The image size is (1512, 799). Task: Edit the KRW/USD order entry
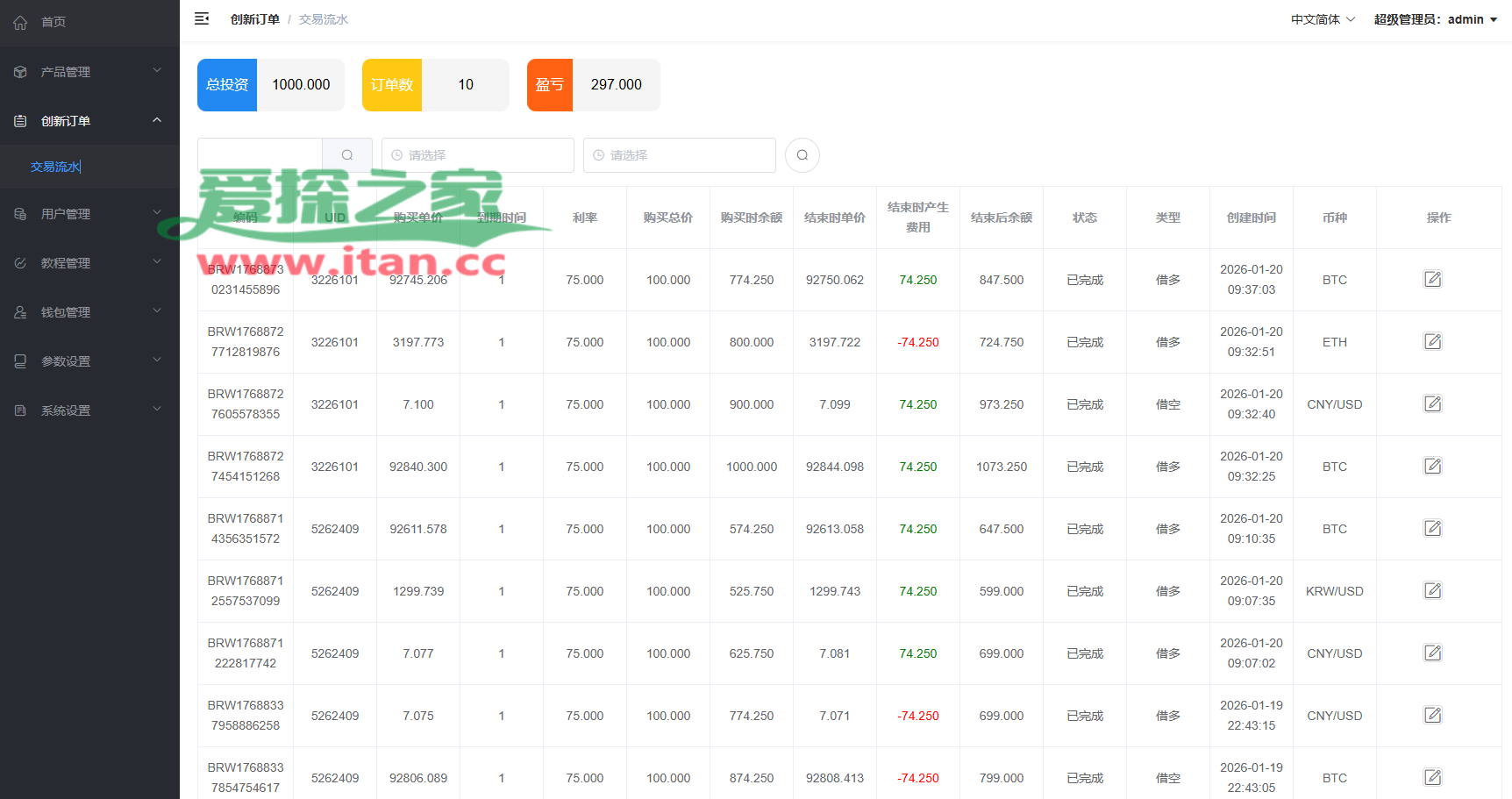tap(1432, 591)
